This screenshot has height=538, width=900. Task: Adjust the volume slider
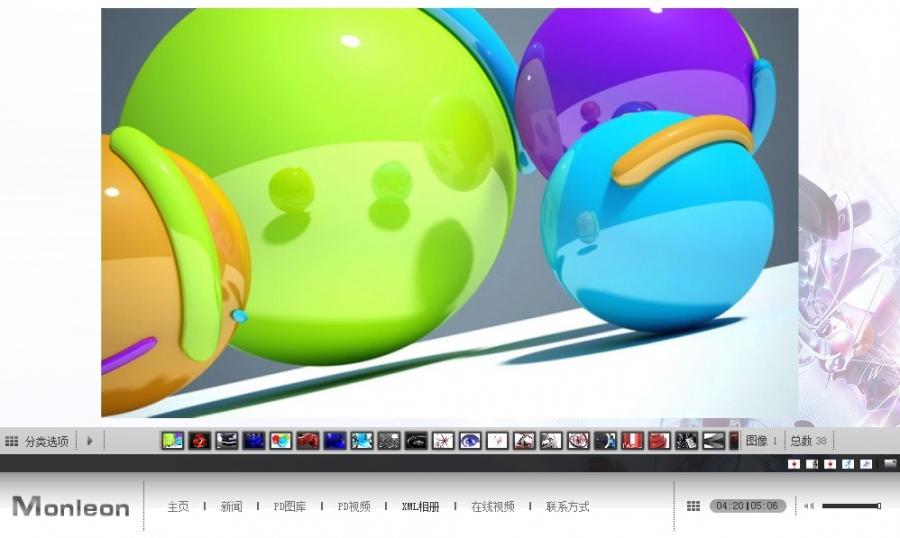click(x=851, y=506)
